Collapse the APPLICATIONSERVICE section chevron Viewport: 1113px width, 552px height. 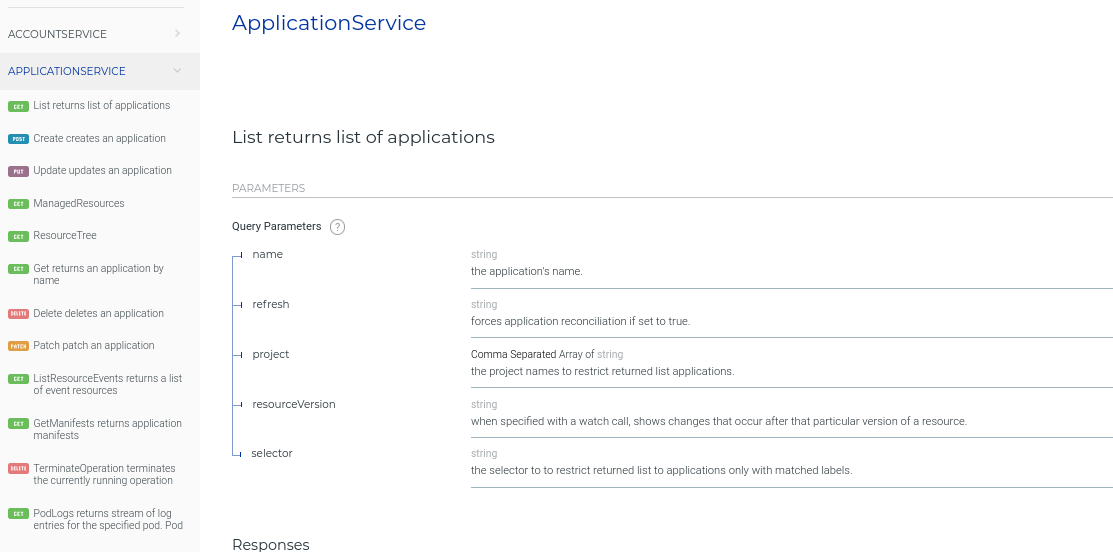point(177,71)
